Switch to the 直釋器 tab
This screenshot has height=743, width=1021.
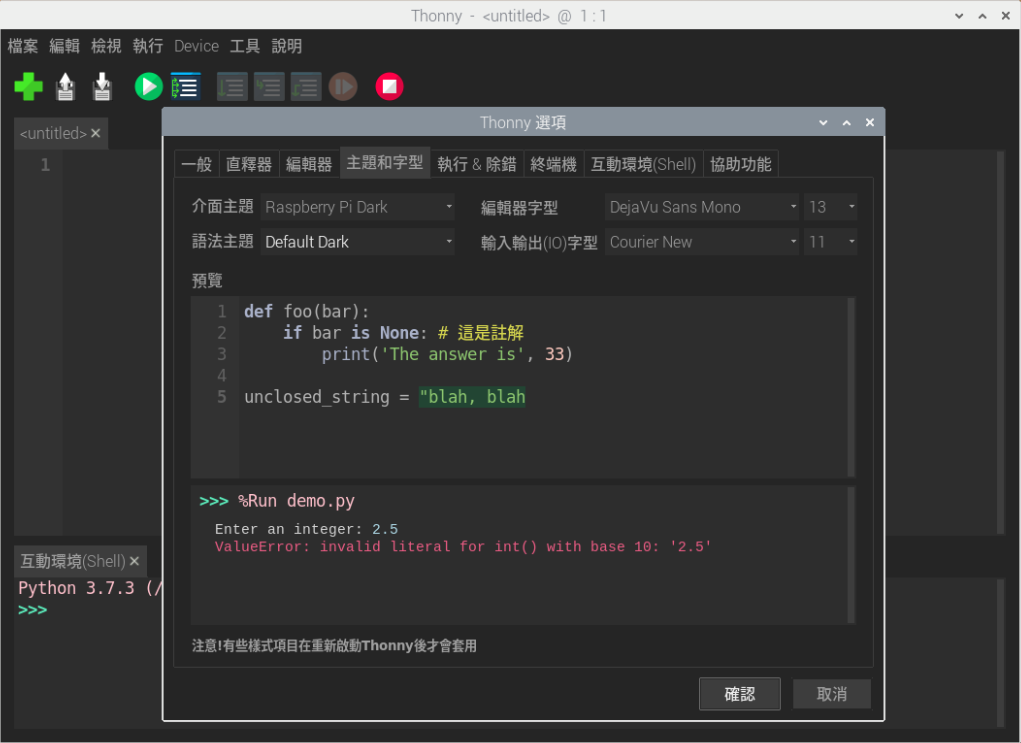pos(249,164)
